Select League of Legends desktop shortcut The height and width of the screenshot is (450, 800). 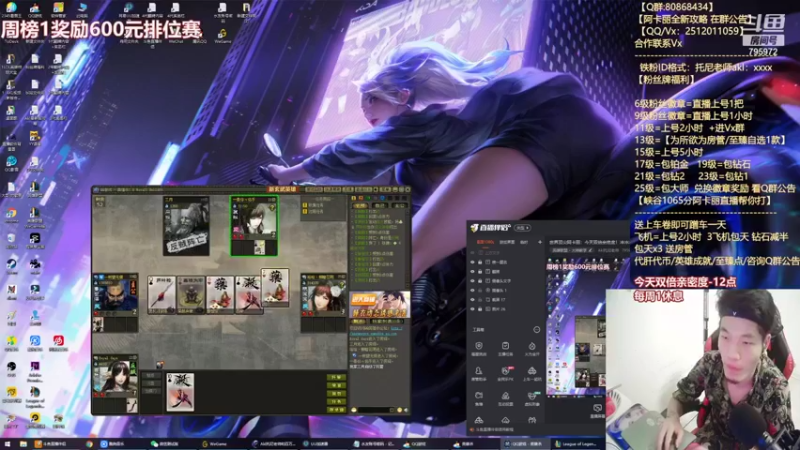(x=35, y=395)
